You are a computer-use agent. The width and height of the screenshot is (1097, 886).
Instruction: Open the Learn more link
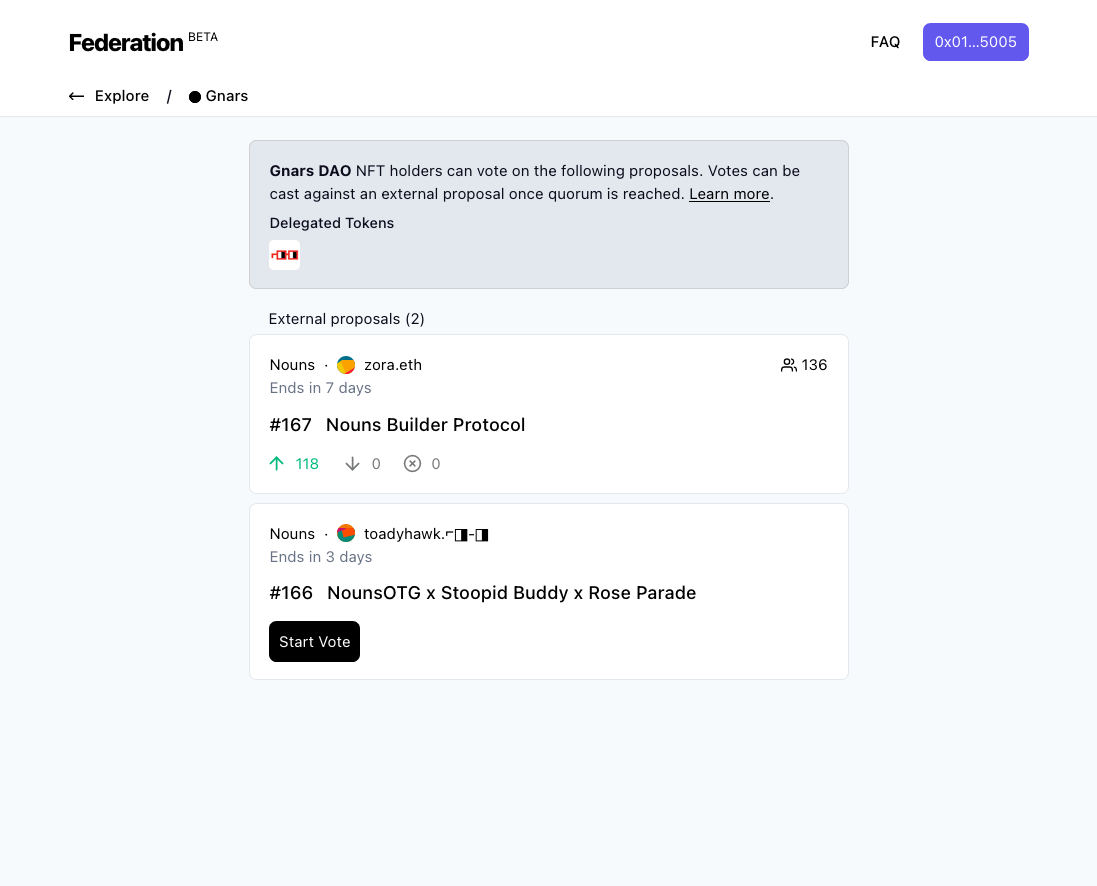click(729, 194)
